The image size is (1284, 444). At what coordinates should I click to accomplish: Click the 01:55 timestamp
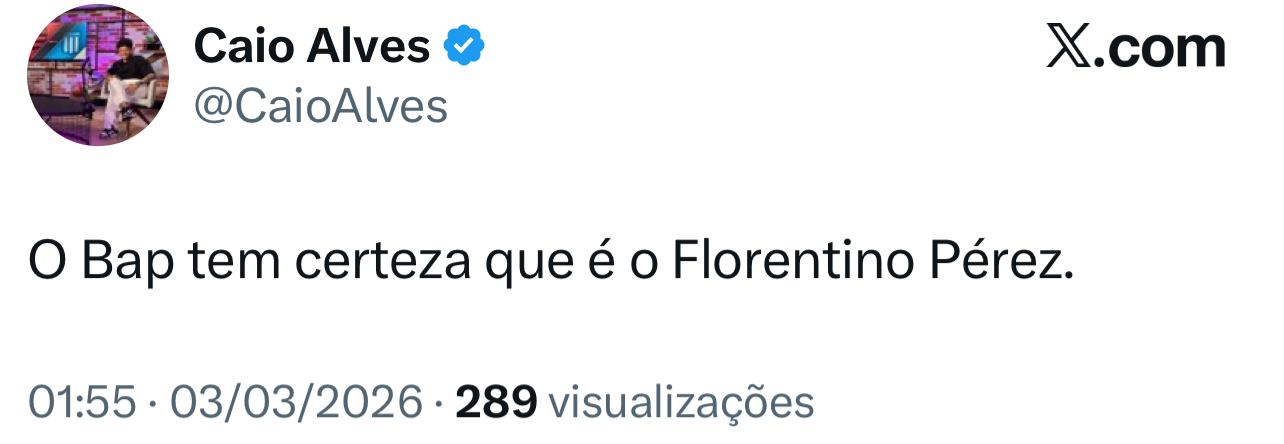81,402
